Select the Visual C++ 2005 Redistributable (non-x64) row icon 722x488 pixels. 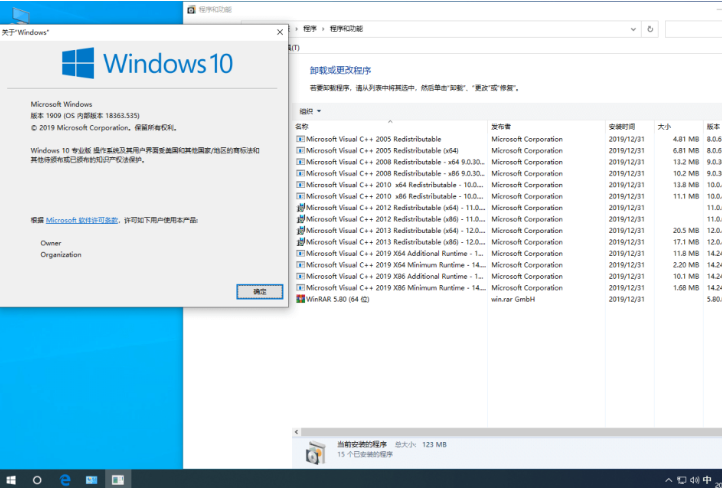(300, 139)
